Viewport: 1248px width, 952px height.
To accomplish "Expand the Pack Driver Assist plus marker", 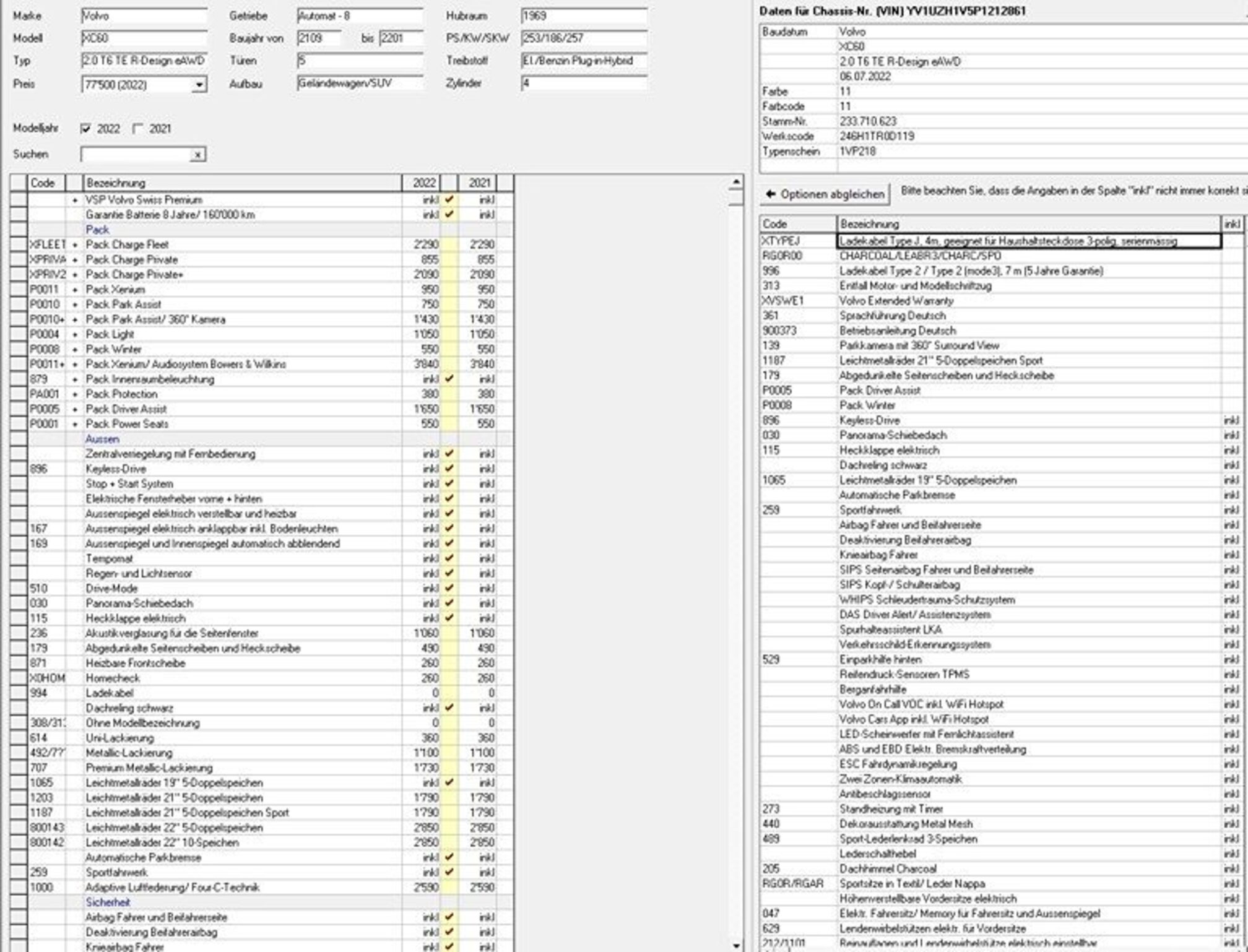I will tap(75, 409).
